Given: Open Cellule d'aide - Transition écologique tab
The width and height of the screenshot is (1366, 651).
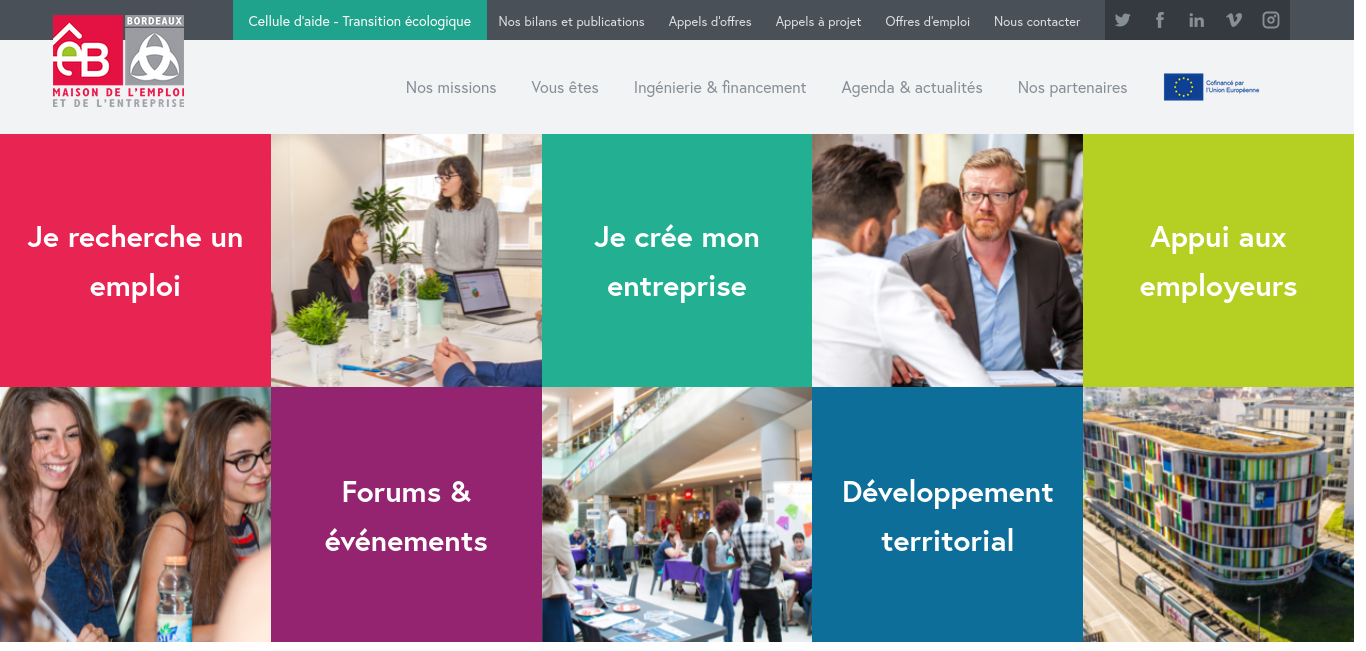Looking at the screenshot, I should click(x=360, y=20).
